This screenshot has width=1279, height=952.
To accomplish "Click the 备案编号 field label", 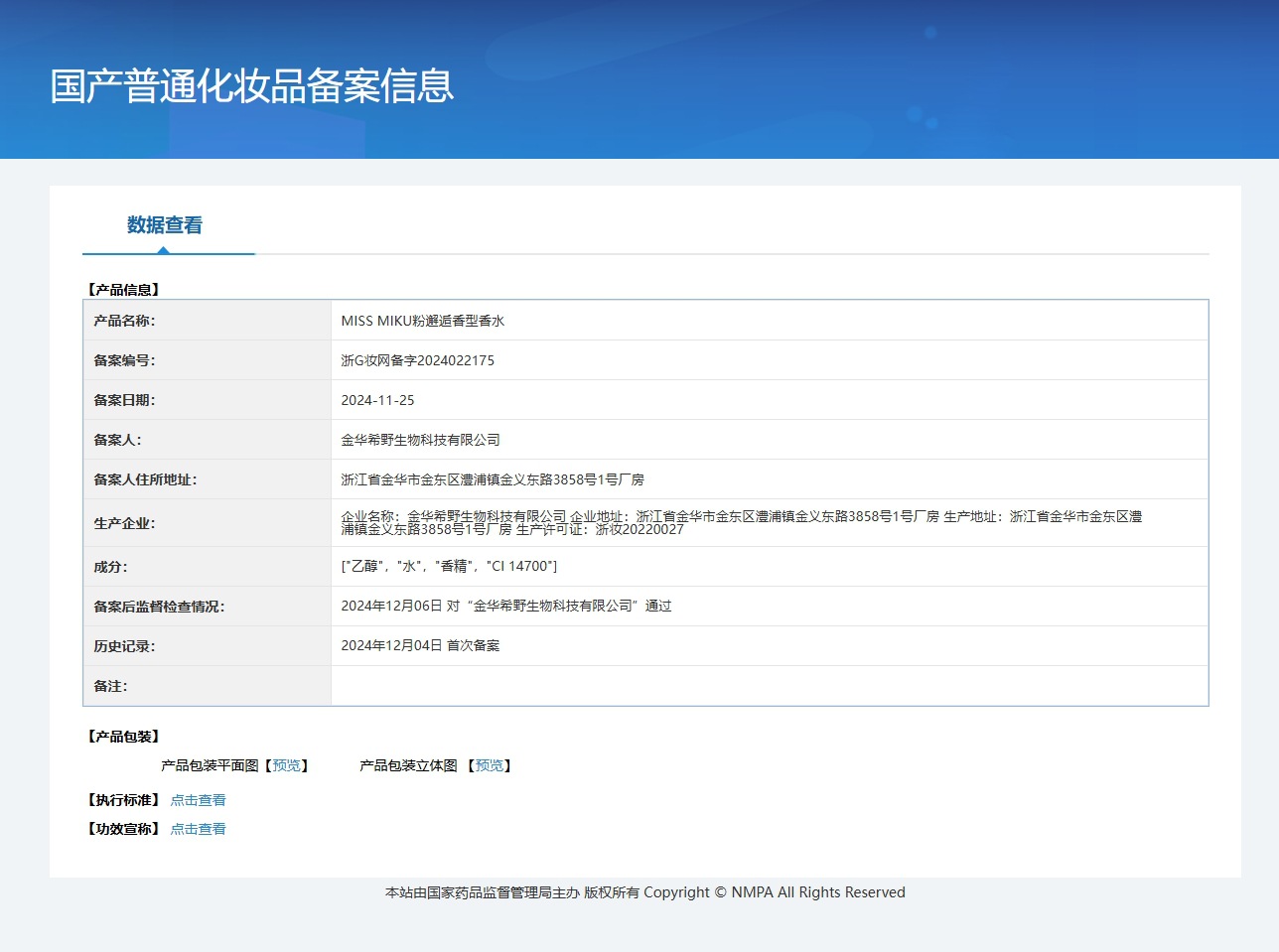I will 124,360.
